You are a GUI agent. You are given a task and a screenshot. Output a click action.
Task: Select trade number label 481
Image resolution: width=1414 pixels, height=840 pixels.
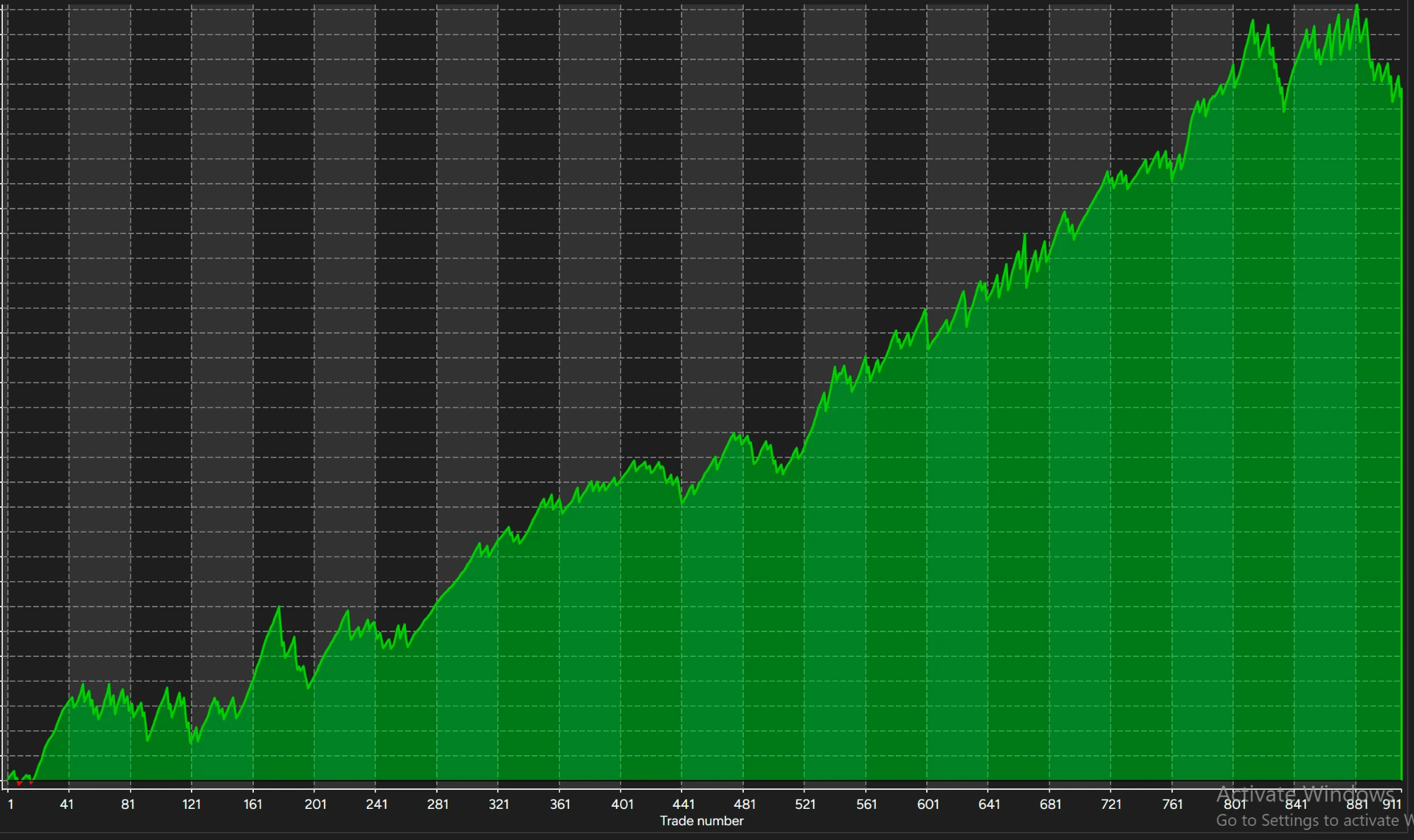point(744,804)
